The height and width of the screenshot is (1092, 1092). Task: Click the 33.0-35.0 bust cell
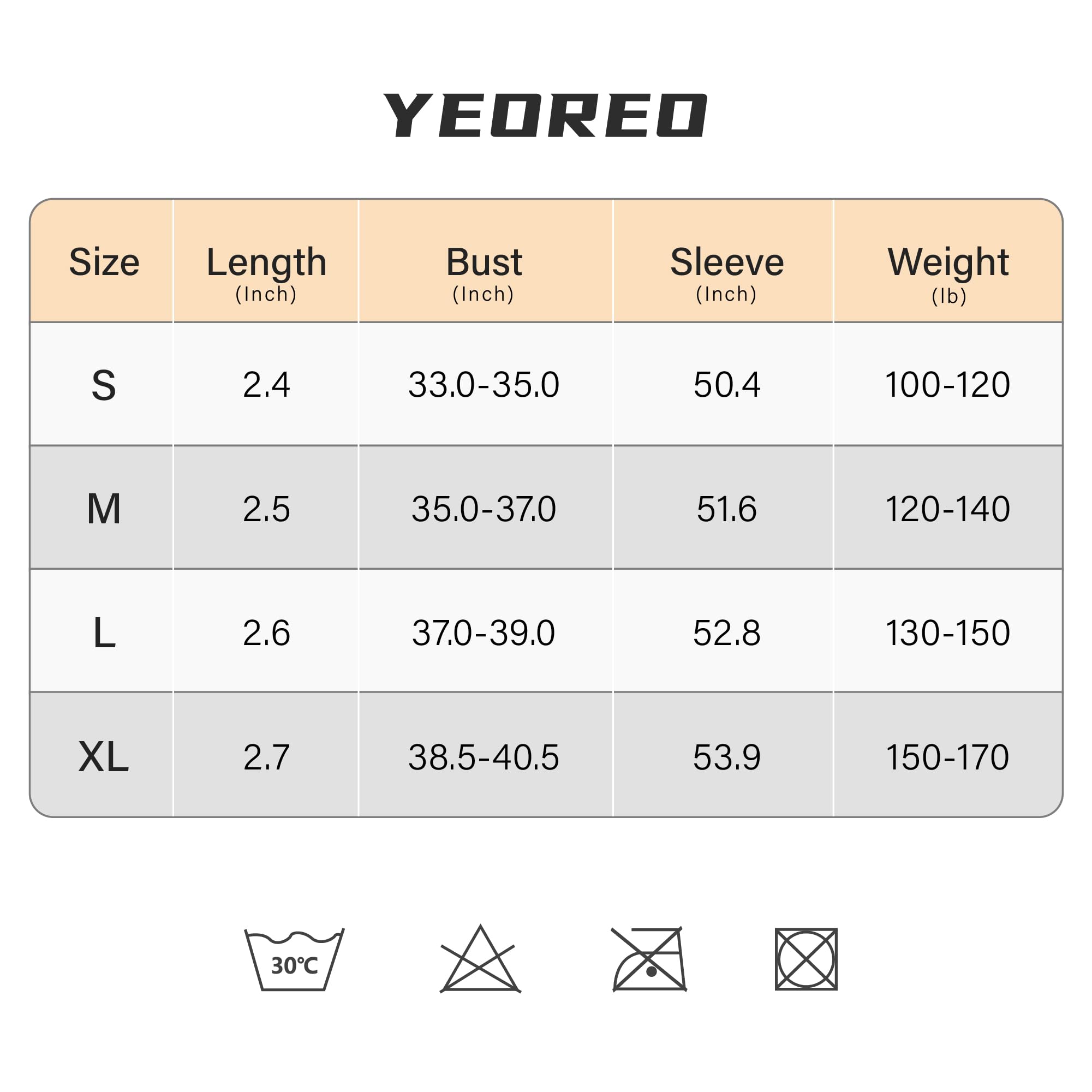tap(484, 385)
